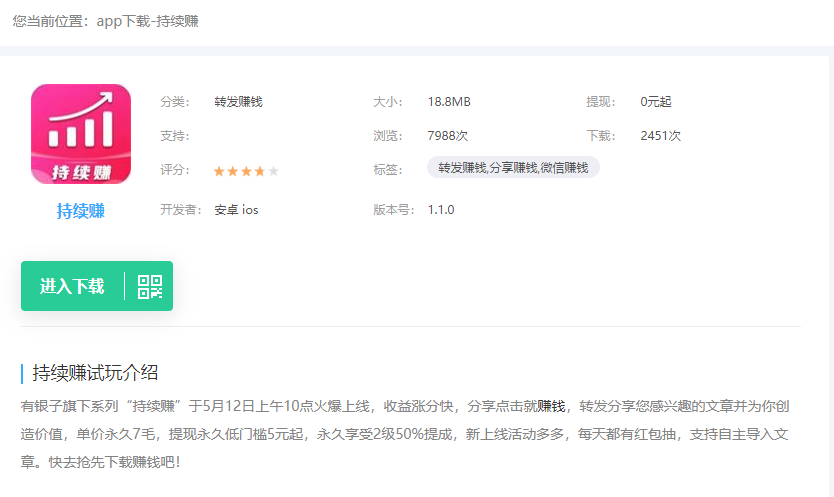
Task: Click the second orange rating star
Action: tap(233, 171)
